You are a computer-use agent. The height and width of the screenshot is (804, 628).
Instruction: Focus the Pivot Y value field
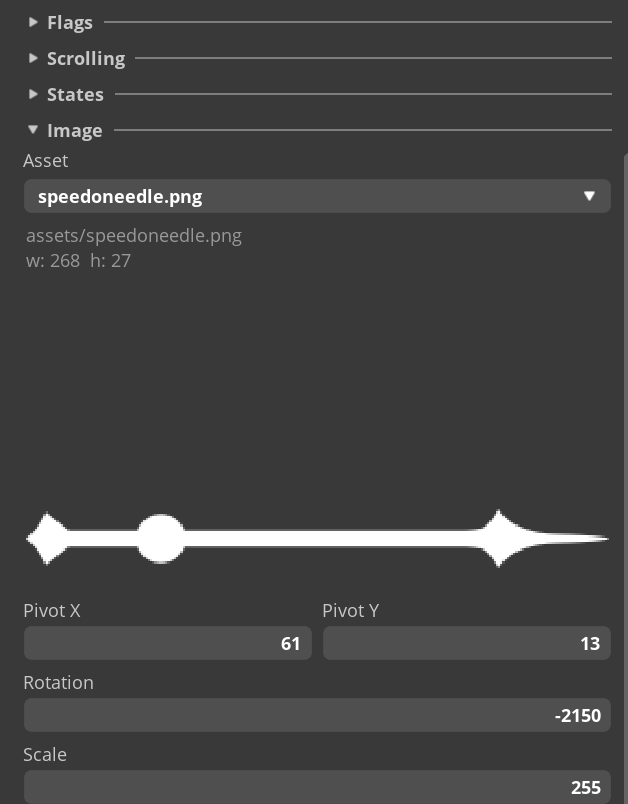[x=466, y=644]
